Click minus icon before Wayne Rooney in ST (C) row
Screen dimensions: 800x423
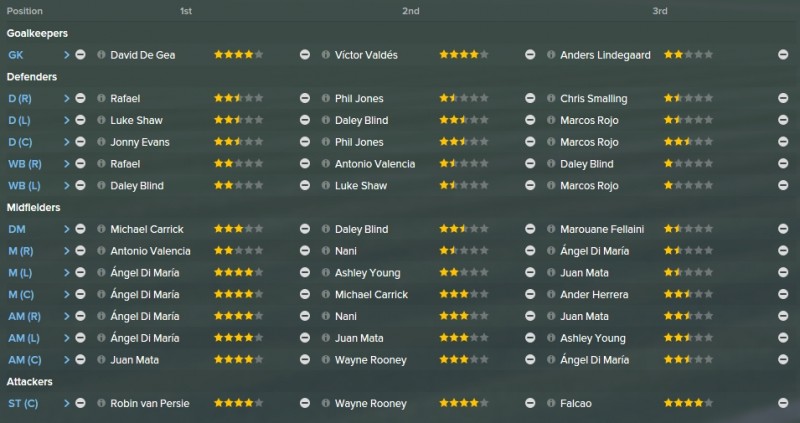tap(305, 403)
